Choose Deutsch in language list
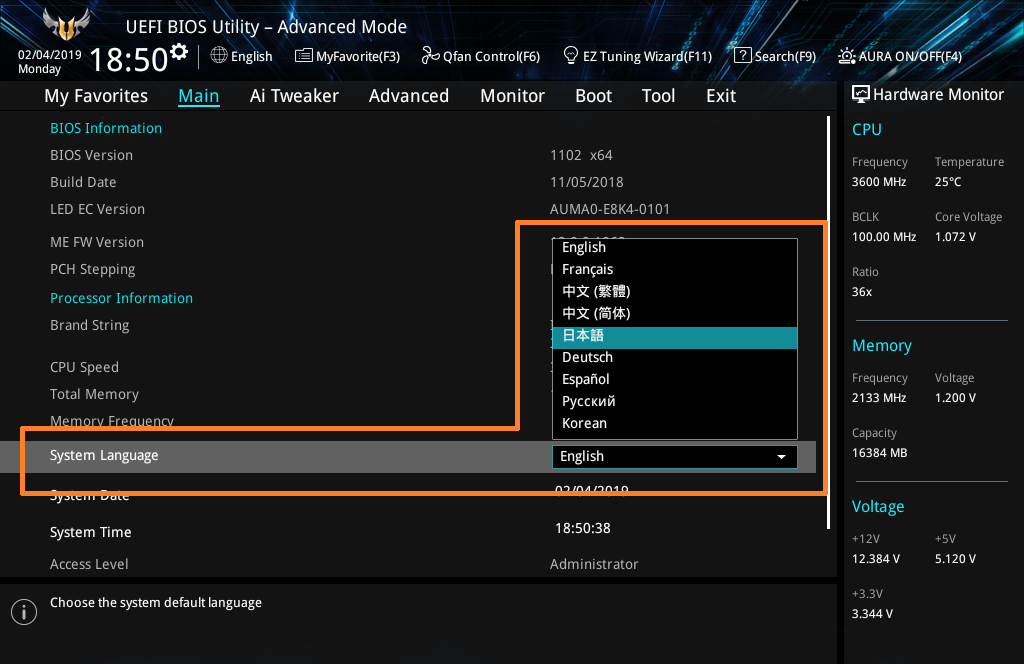 click(675, 357)
